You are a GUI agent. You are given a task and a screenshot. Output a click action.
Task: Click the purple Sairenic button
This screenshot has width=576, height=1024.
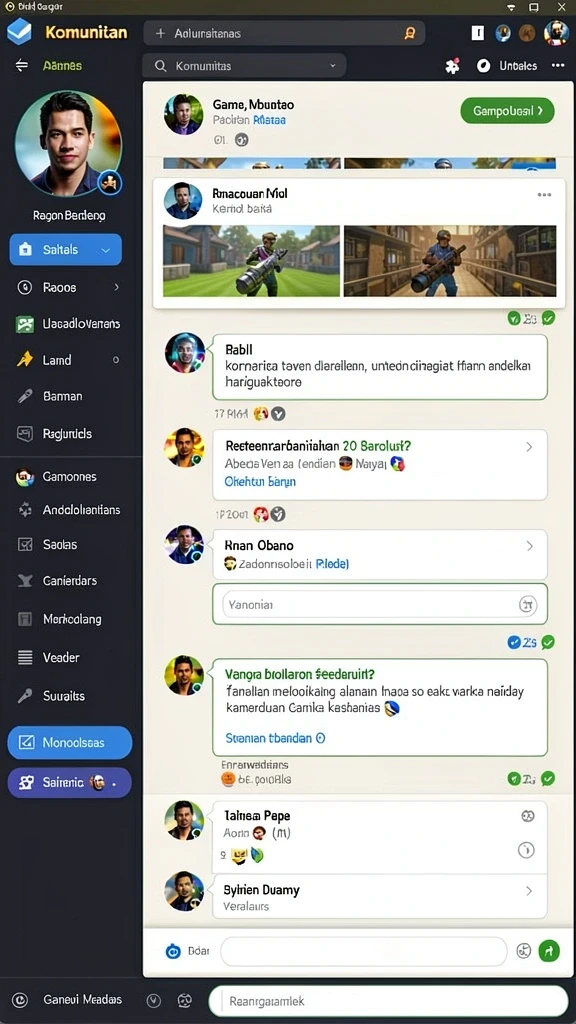click(69, 782)
